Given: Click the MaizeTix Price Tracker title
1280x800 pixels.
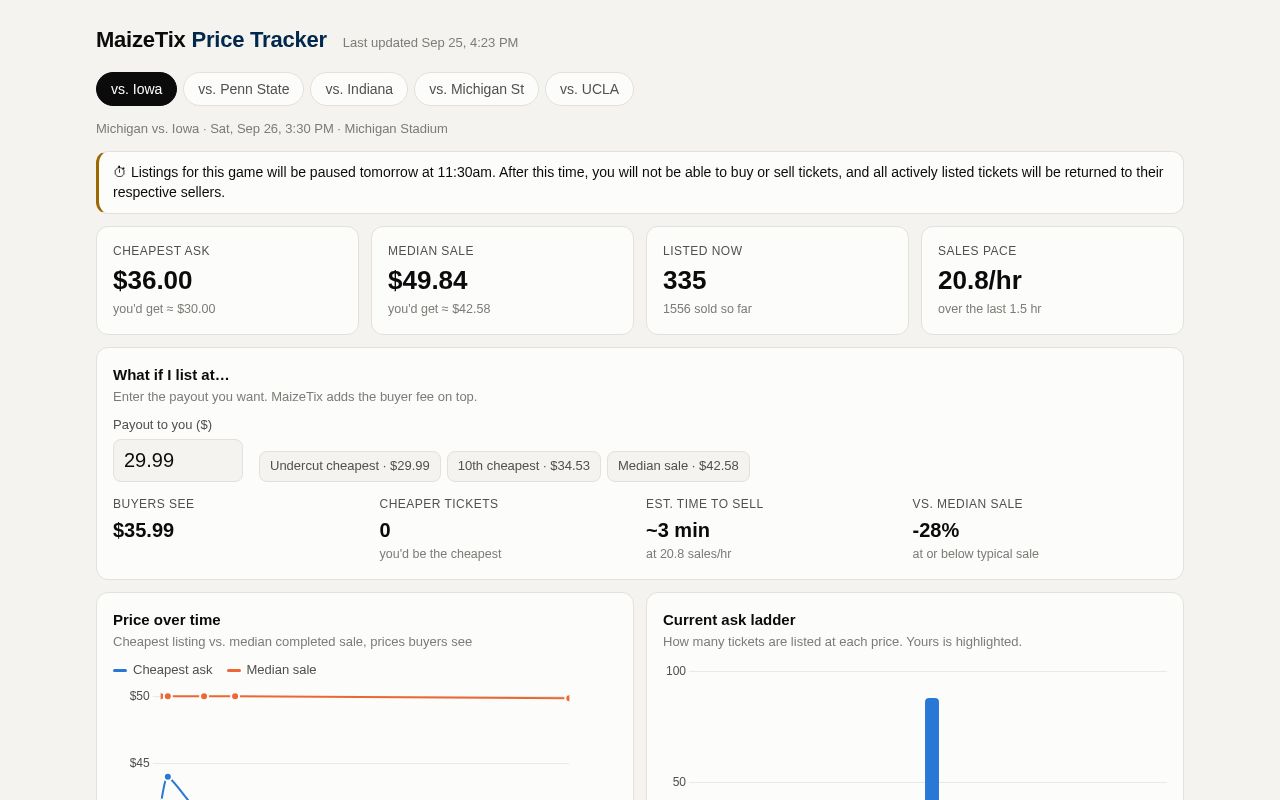Looking at the screenshot, I should click(x=211, y=40).
